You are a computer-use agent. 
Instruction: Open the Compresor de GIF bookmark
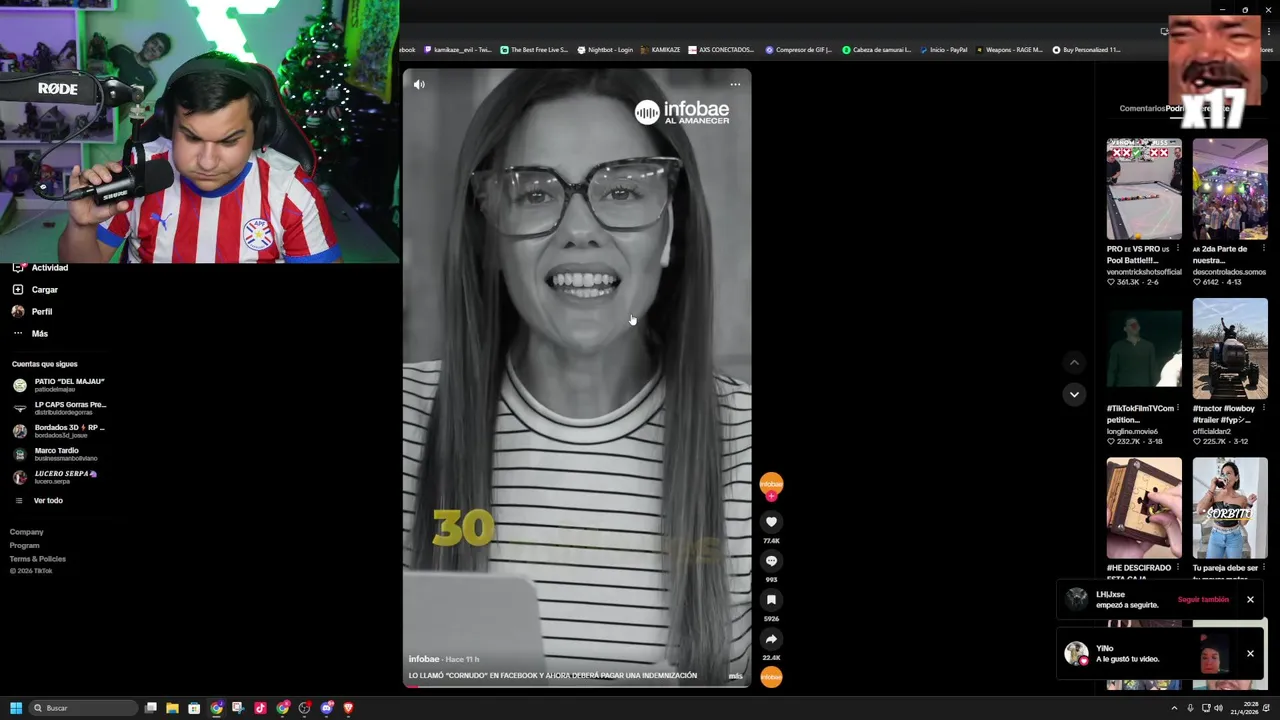point(799,50)
